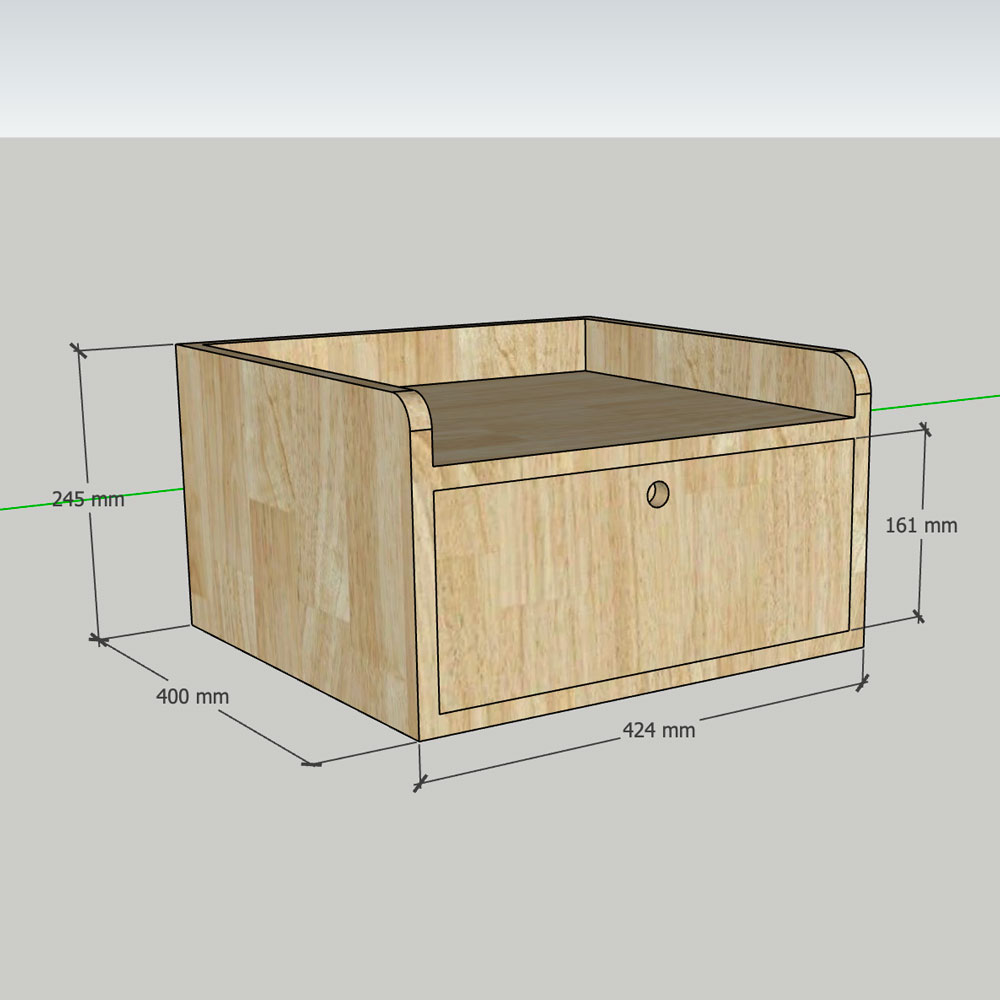The image size is (1000, 1000).
Task: Select the green axis line right of cabinet
Action: 935,402
